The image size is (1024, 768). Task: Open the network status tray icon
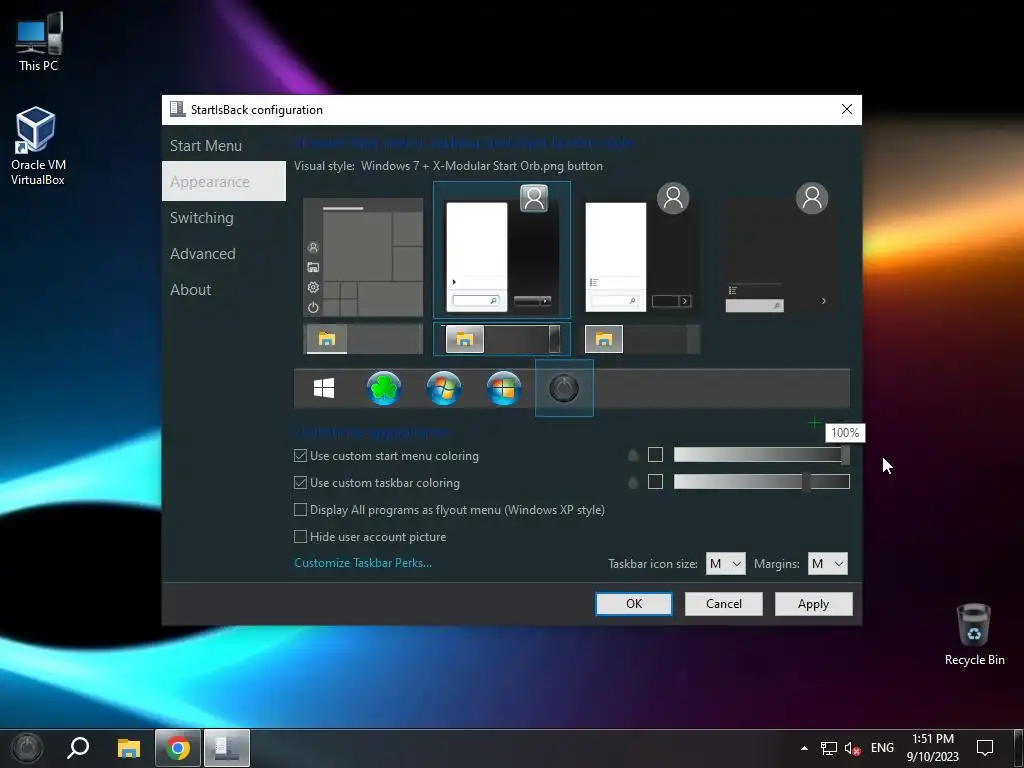click(829, 748)
